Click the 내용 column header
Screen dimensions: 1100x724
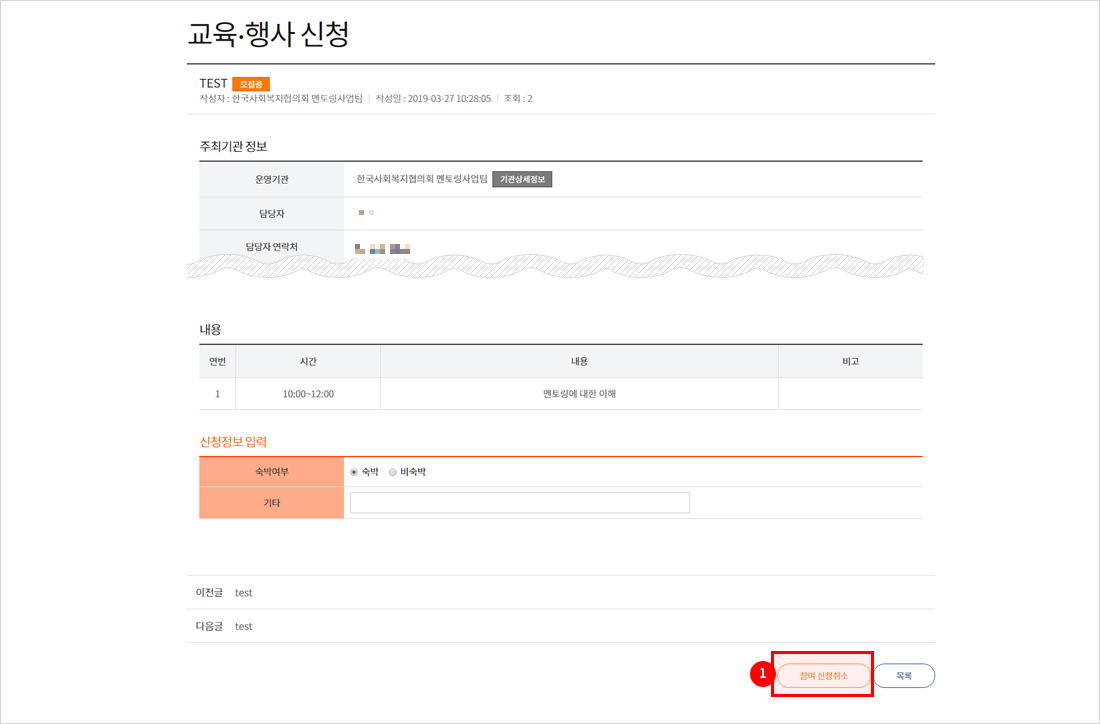pyautogui.click(x=579, y=361)
